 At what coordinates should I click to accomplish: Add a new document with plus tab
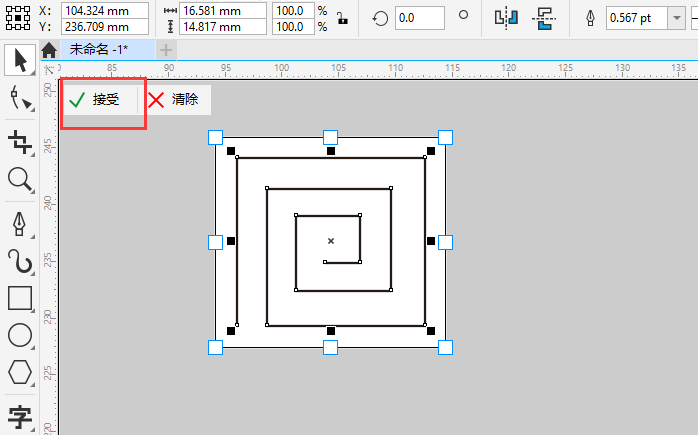pyautogui.click(x=166, y=50)
